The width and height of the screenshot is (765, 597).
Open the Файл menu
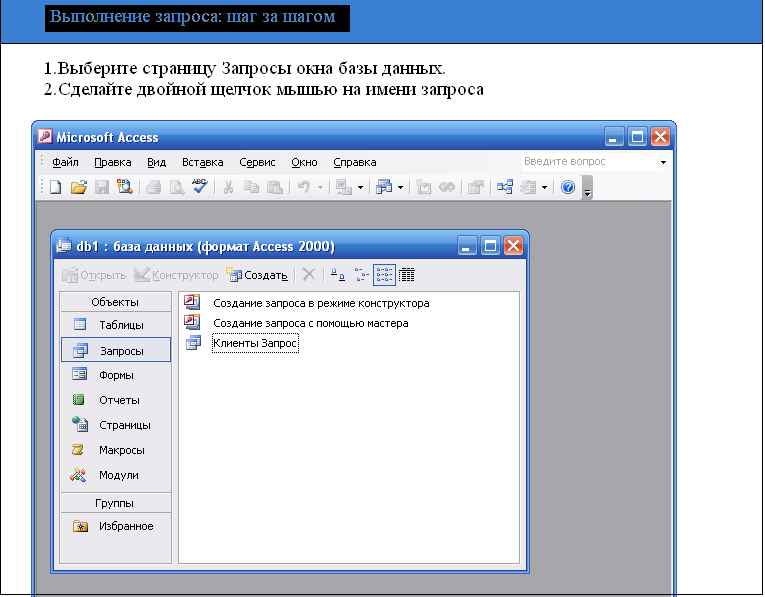click(x=65, y=162)
